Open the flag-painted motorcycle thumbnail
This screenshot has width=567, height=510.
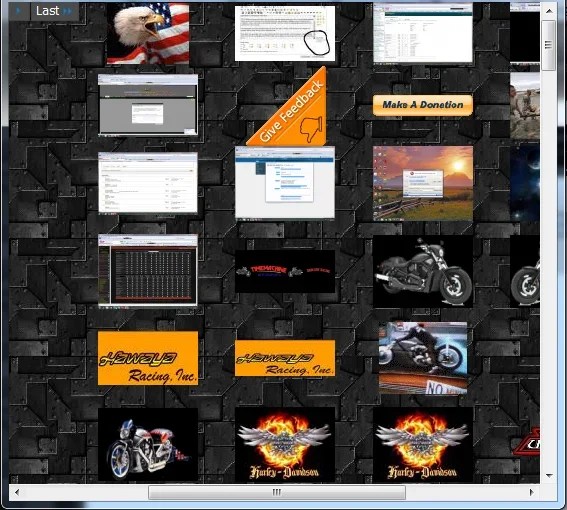pos(148,445)
